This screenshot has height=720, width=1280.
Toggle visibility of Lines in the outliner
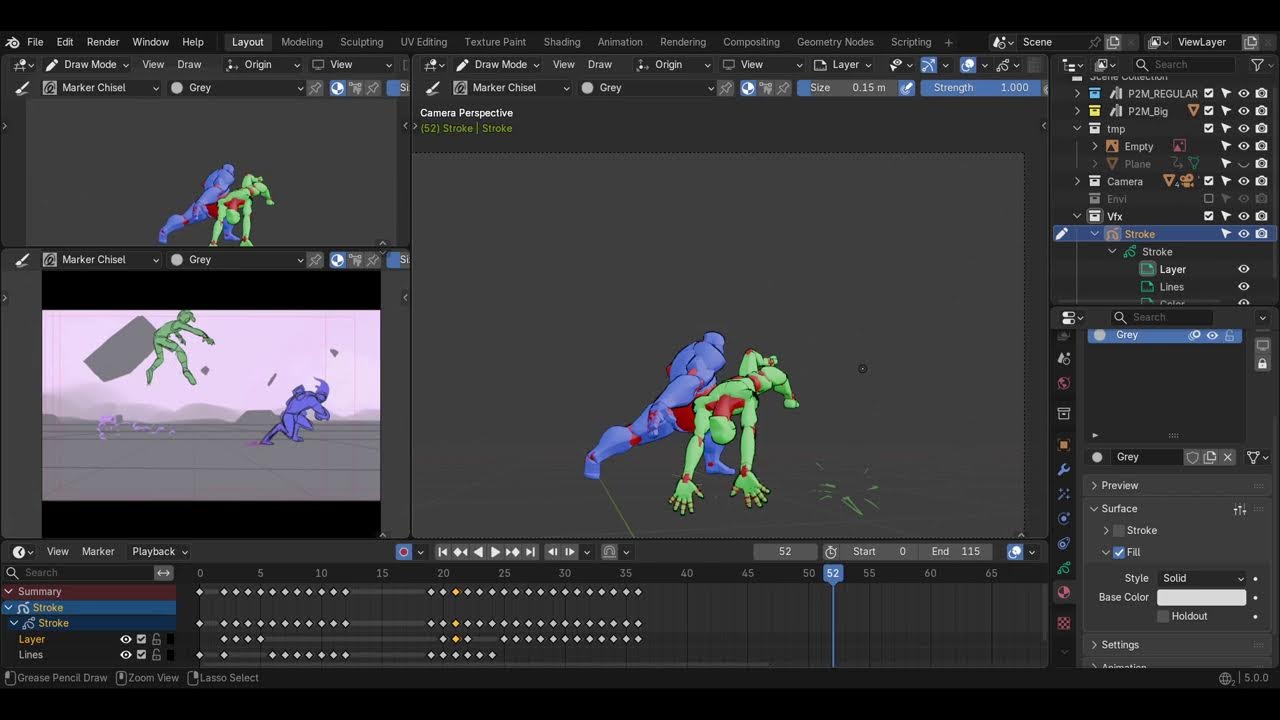point(1244,287)
